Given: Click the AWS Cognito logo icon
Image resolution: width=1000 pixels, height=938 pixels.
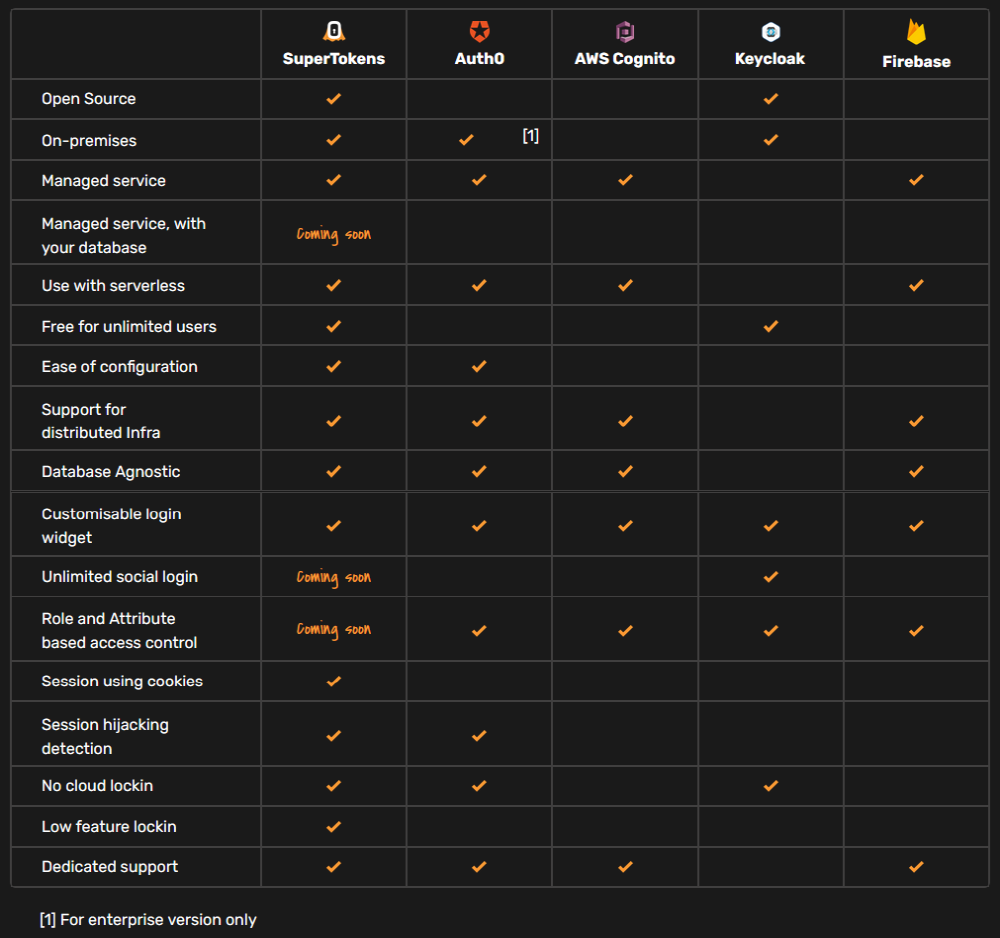Looking at the screenshot, I should coord(625,32).
